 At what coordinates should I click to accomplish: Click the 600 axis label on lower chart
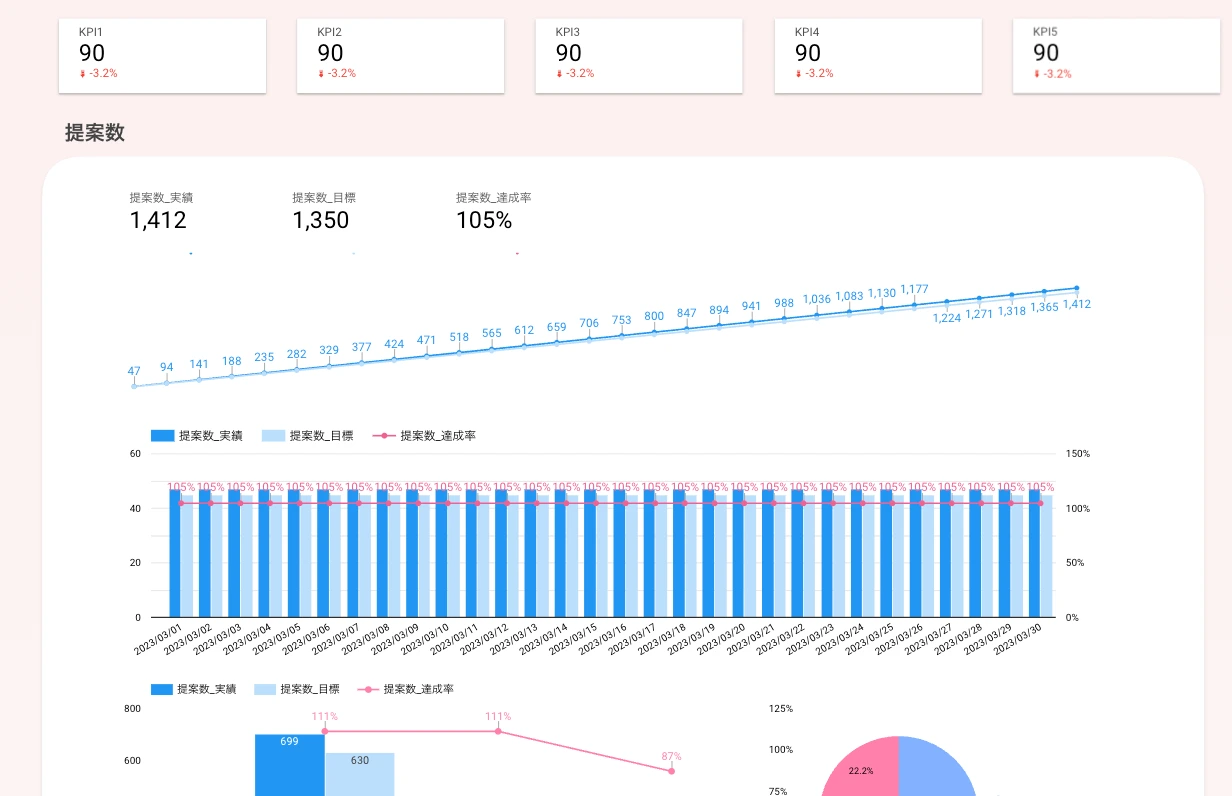click(132, 760)
